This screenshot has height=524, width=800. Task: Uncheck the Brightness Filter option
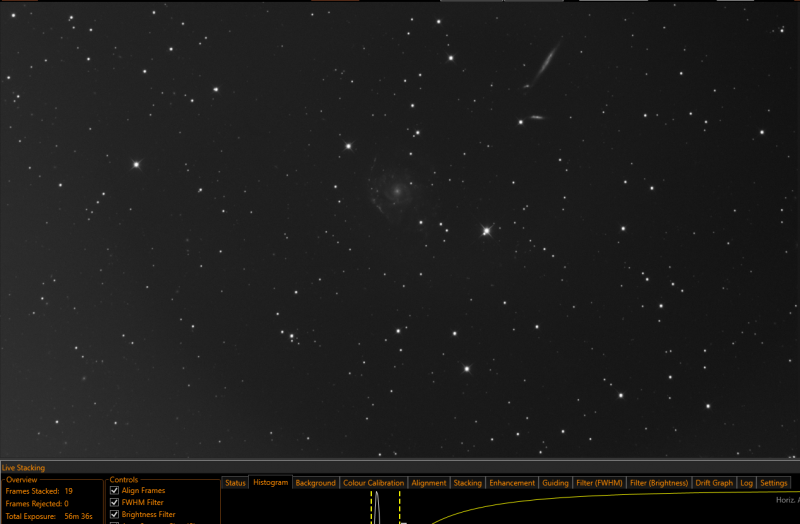pyautogui.click(x=114, y=514)
